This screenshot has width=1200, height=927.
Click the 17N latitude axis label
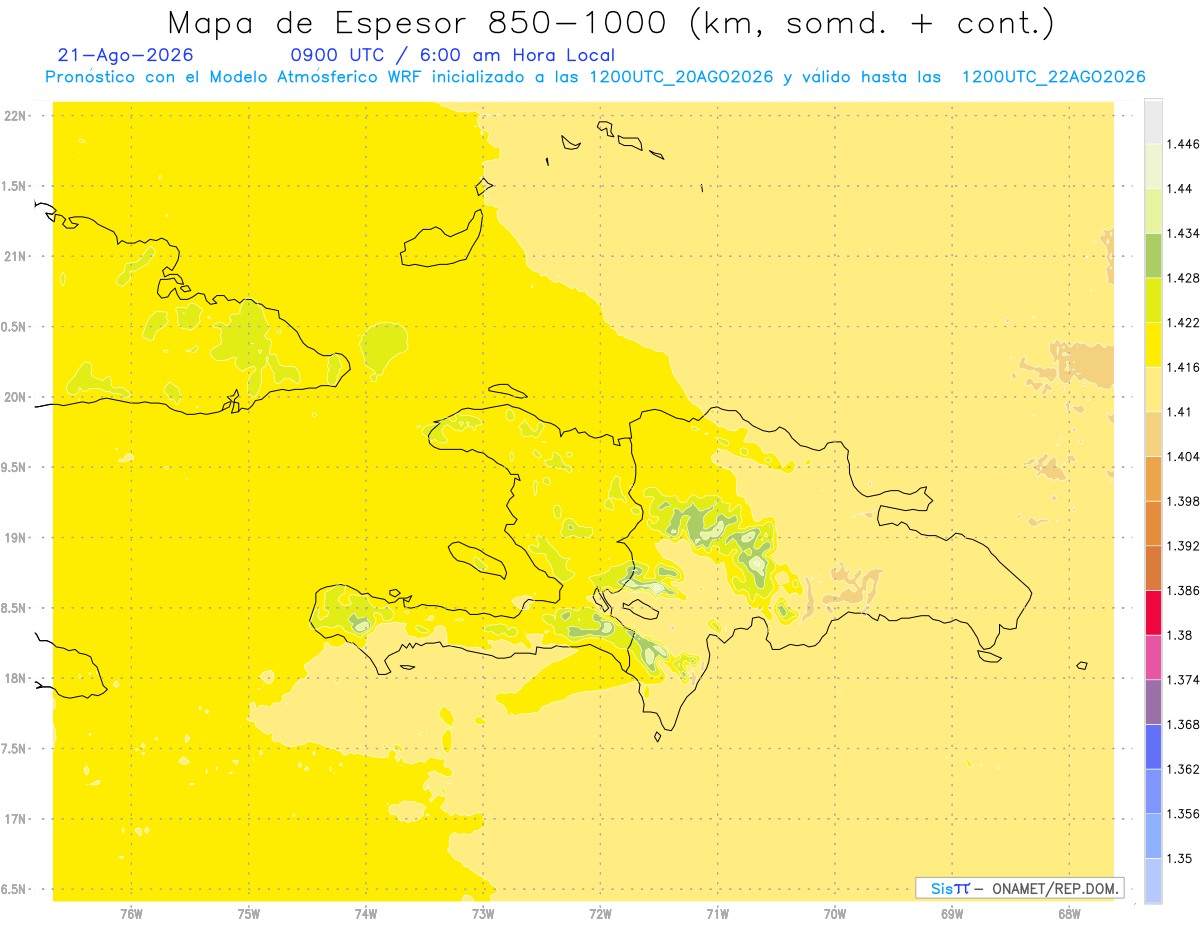point(16,819)
